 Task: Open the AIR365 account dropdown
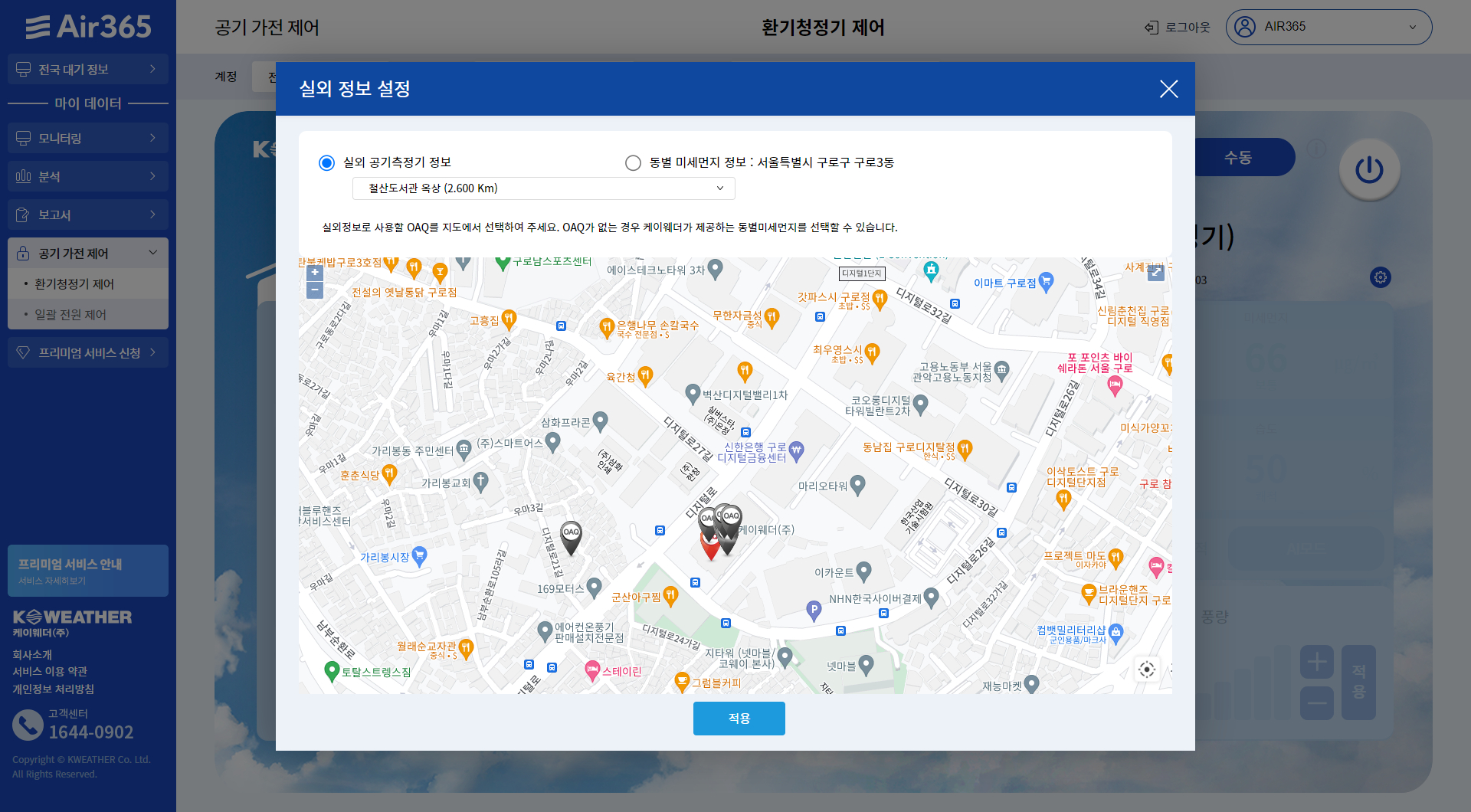pyautogui.click(x=1328, y=27)
